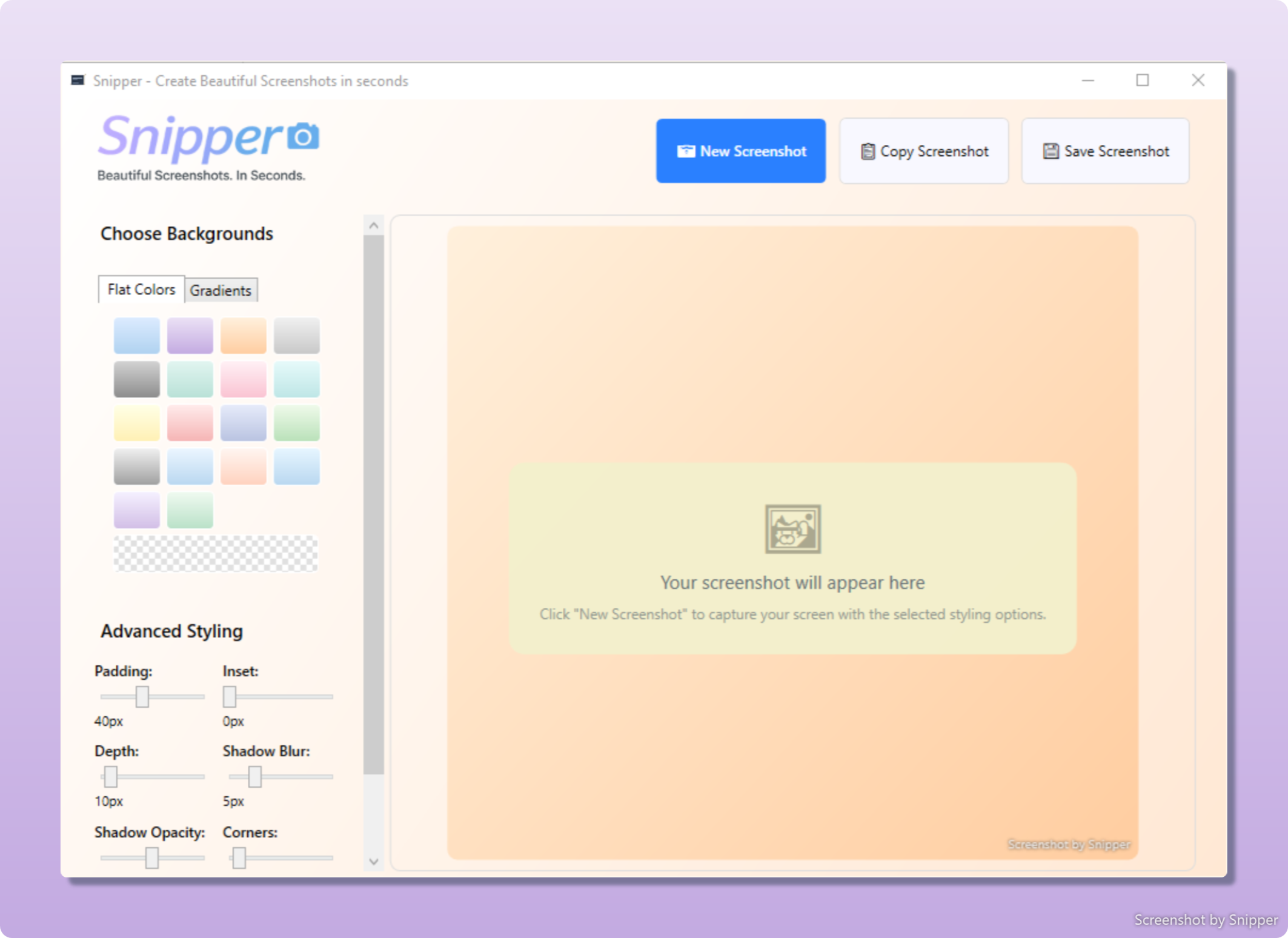The width and height of the screenshot is (1288, 938).
Task: Choose the orange peach swatch in first row
Action: (x=244, y=335)
